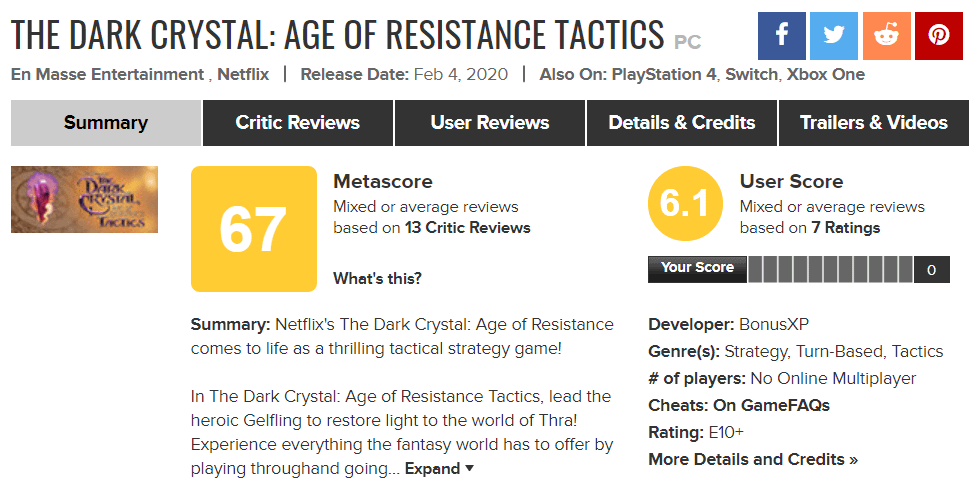Click the What's this? link
Screen dimensions: 978x480
point(377,278)
